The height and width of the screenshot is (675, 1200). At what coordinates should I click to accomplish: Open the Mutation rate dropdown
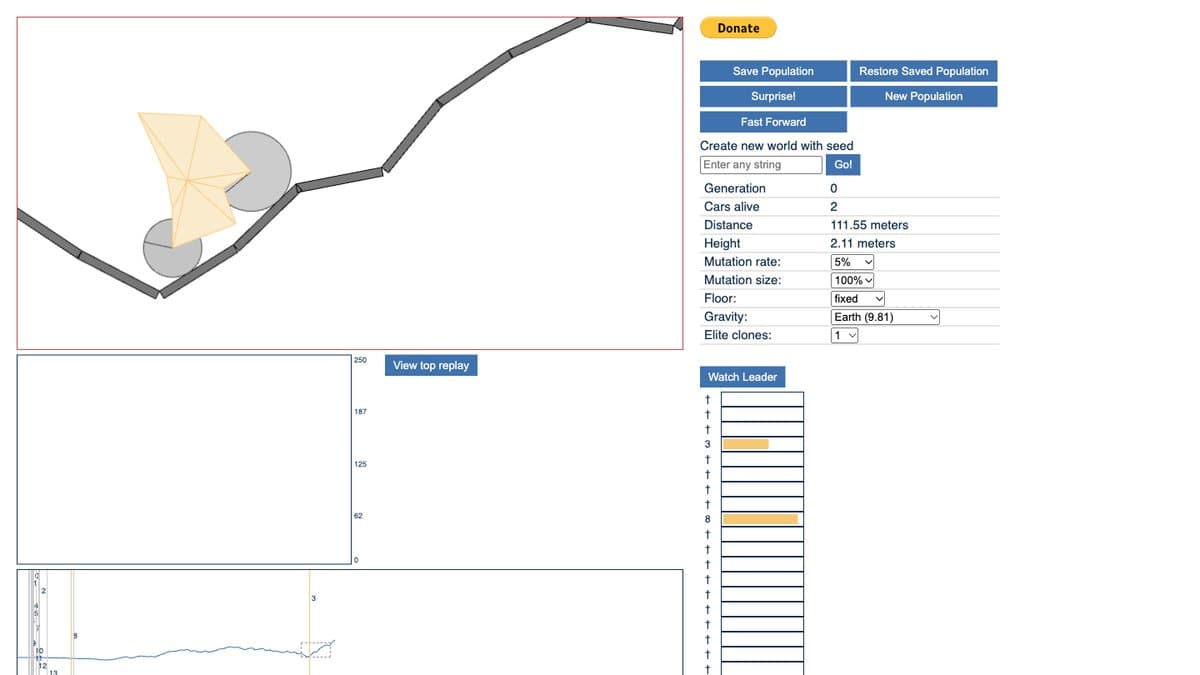click(x=853, y=262)
